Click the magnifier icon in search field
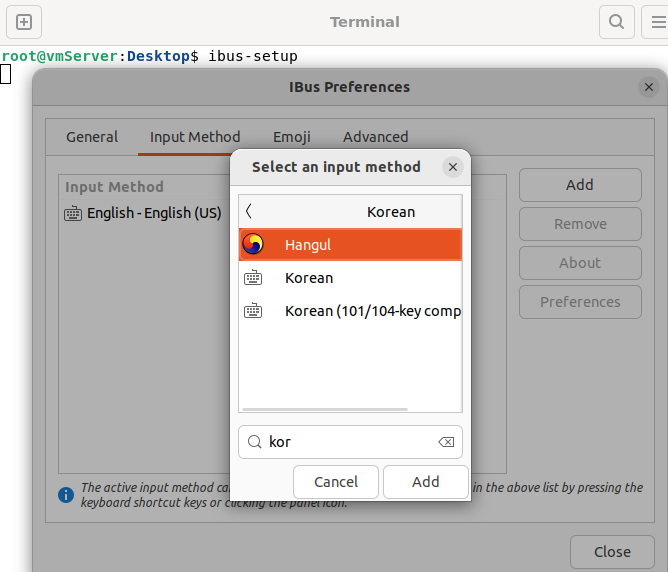 pyautogui.click(x=254, y=442)
